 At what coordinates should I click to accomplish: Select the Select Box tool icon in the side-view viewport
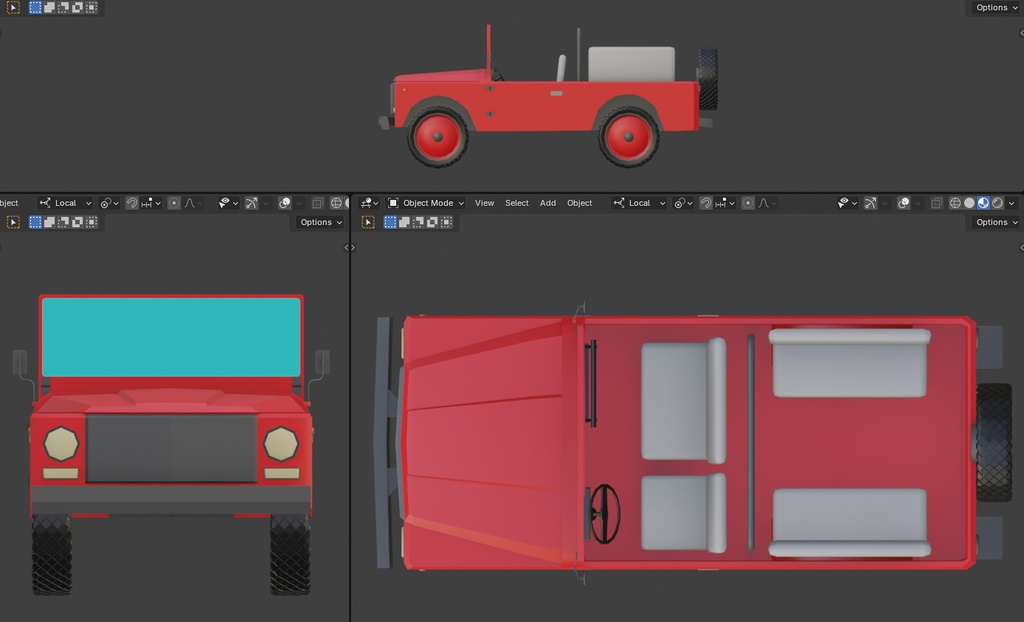click(x=13, y=8)
